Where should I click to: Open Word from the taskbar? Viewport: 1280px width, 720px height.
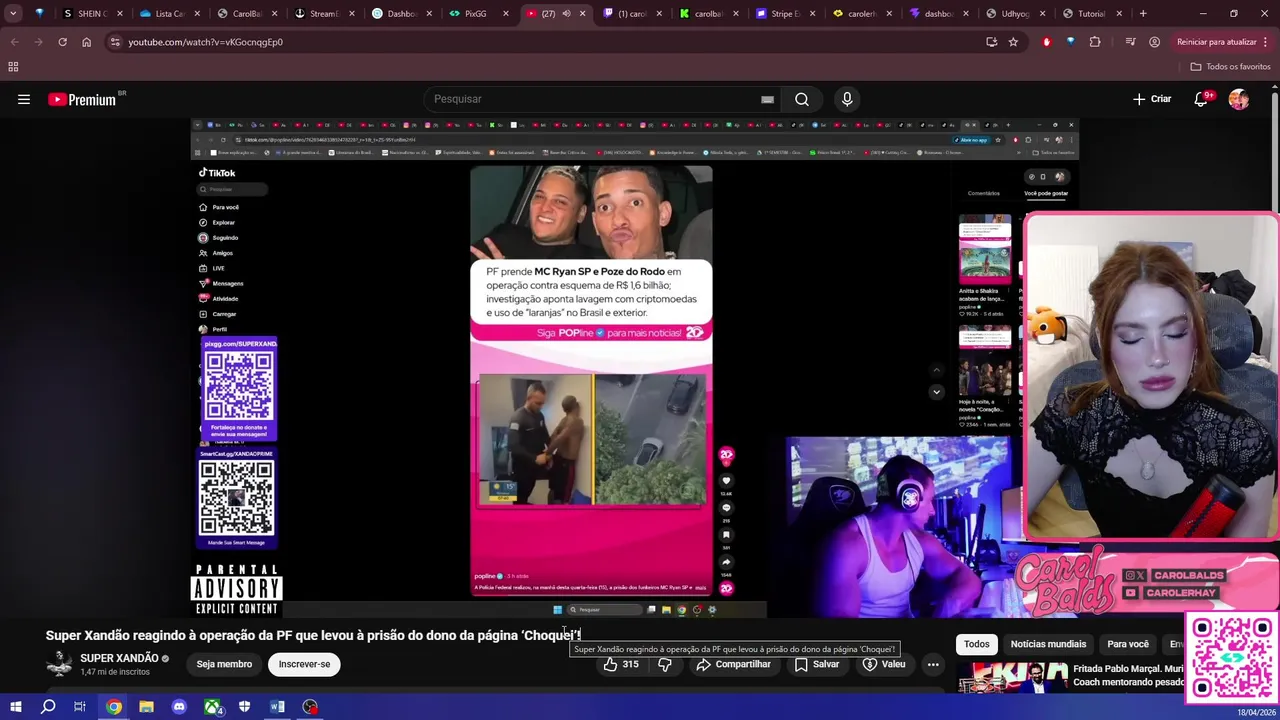pos(277,707)
